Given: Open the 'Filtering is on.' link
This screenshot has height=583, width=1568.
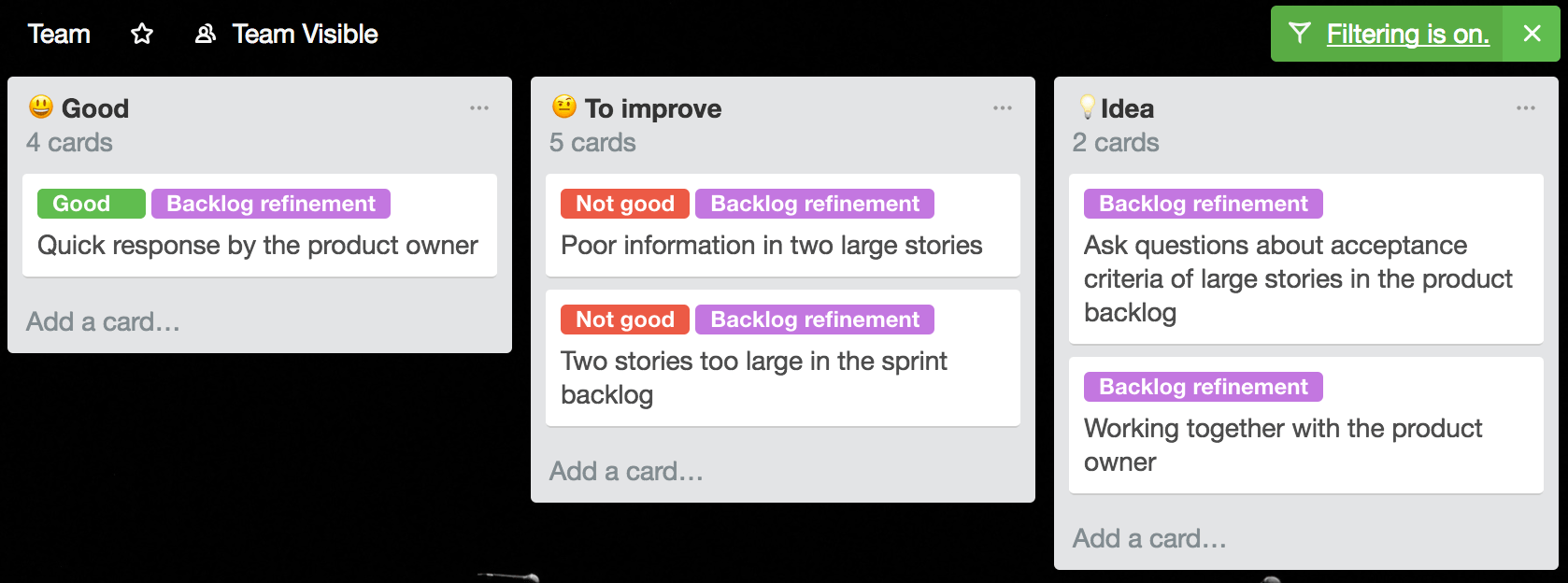Looking at the screenshot, I should tap(1407, 35).
